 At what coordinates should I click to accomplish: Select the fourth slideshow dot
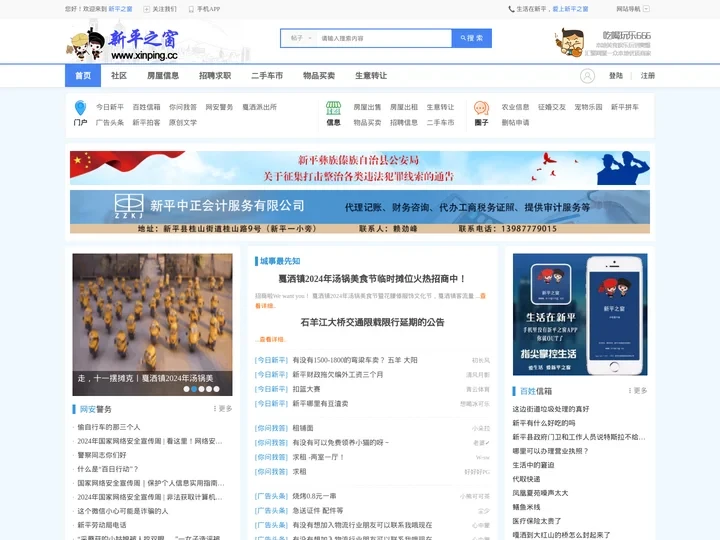pos(209,389)
